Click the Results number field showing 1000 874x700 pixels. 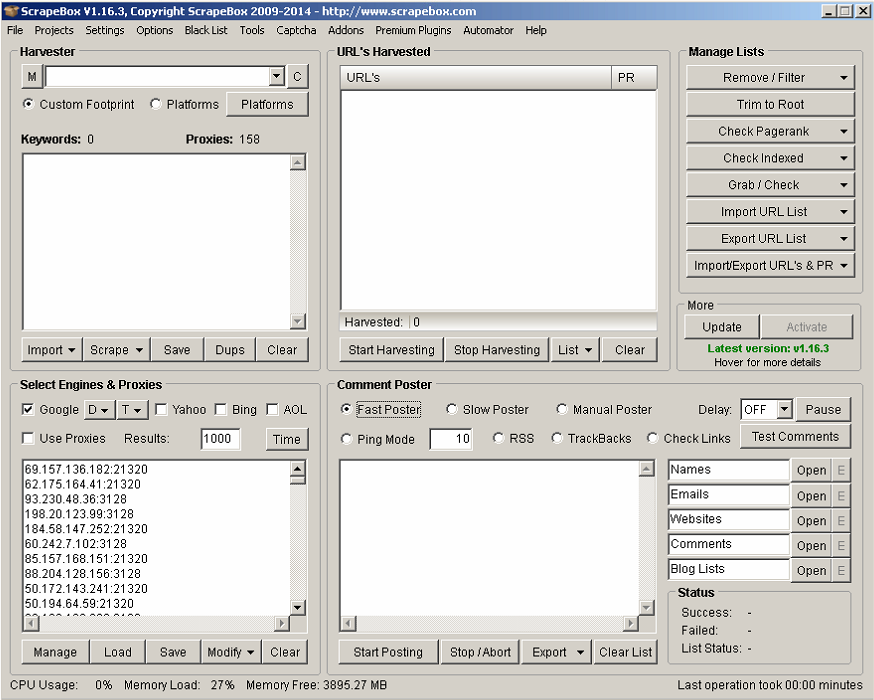pos(220,439)
